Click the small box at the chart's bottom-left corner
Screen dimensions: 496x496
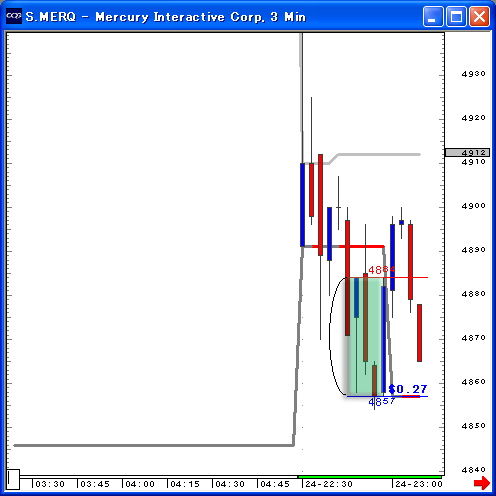click(13, 479)
